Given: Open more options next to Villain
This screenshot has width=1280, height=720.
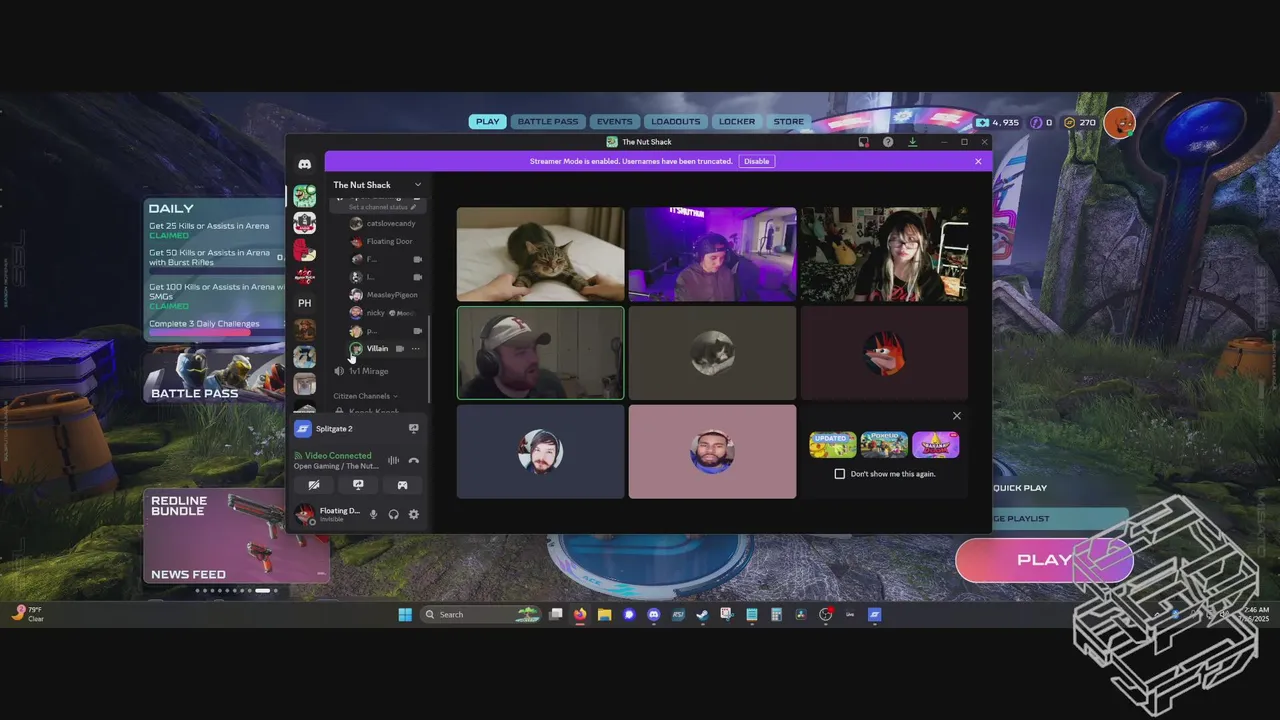Looking at the screenshot, I should tap(416, 349).
